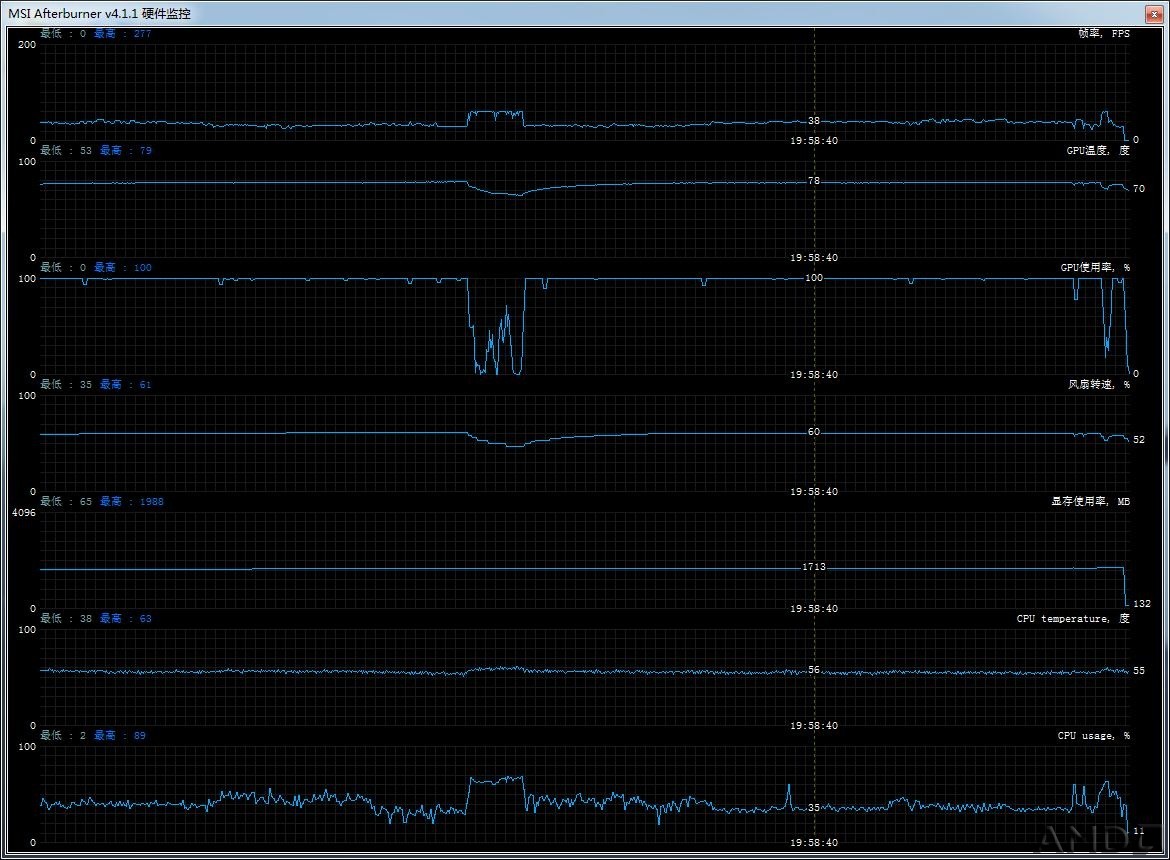Click the '200' axis maximum of FPS graph

click(x=27, y=45)
